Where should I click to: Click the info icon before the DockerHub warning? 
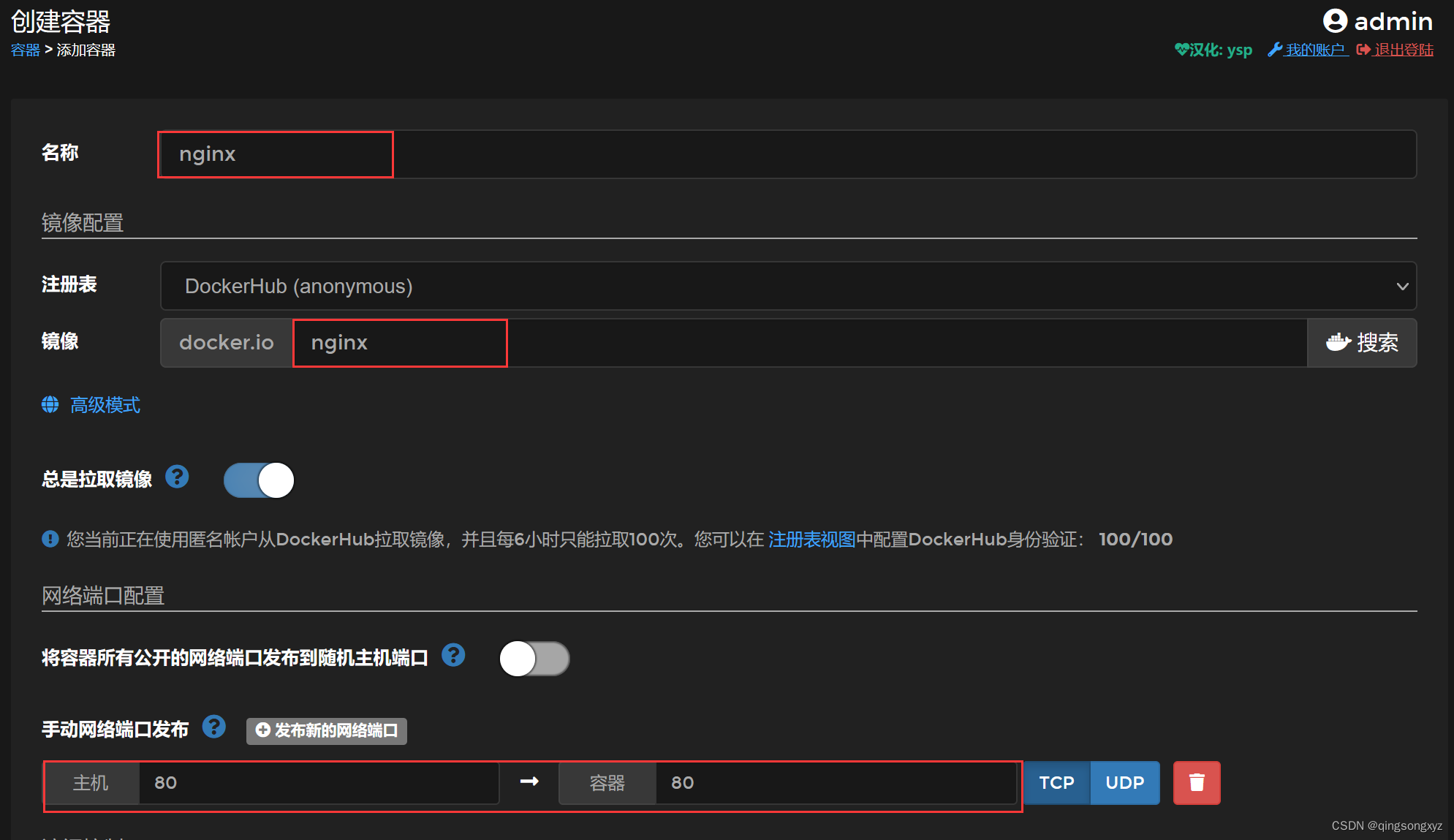[x=50, y=539]
